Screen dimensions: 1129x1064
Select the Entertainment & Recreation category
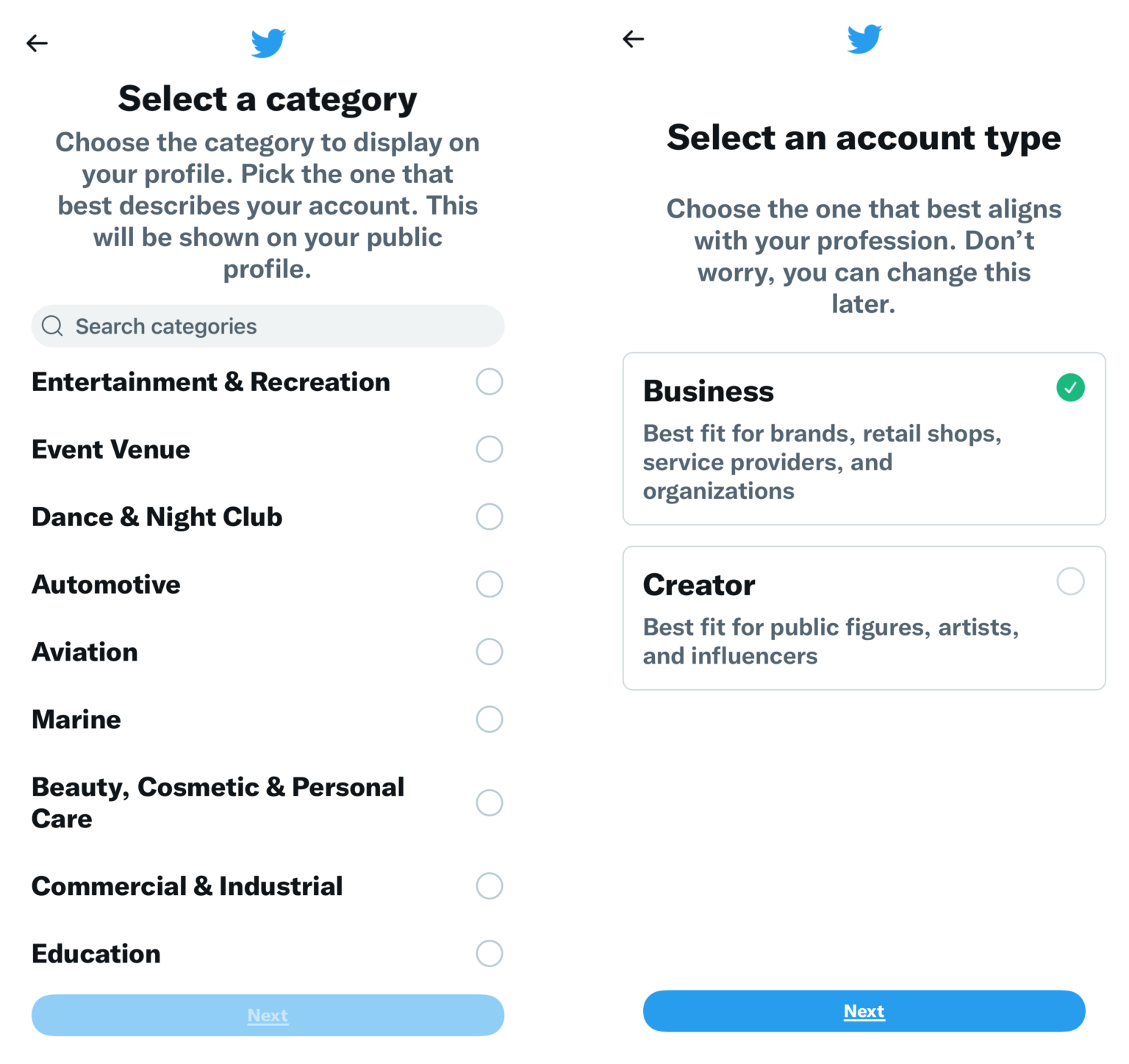tap(489, 381)
